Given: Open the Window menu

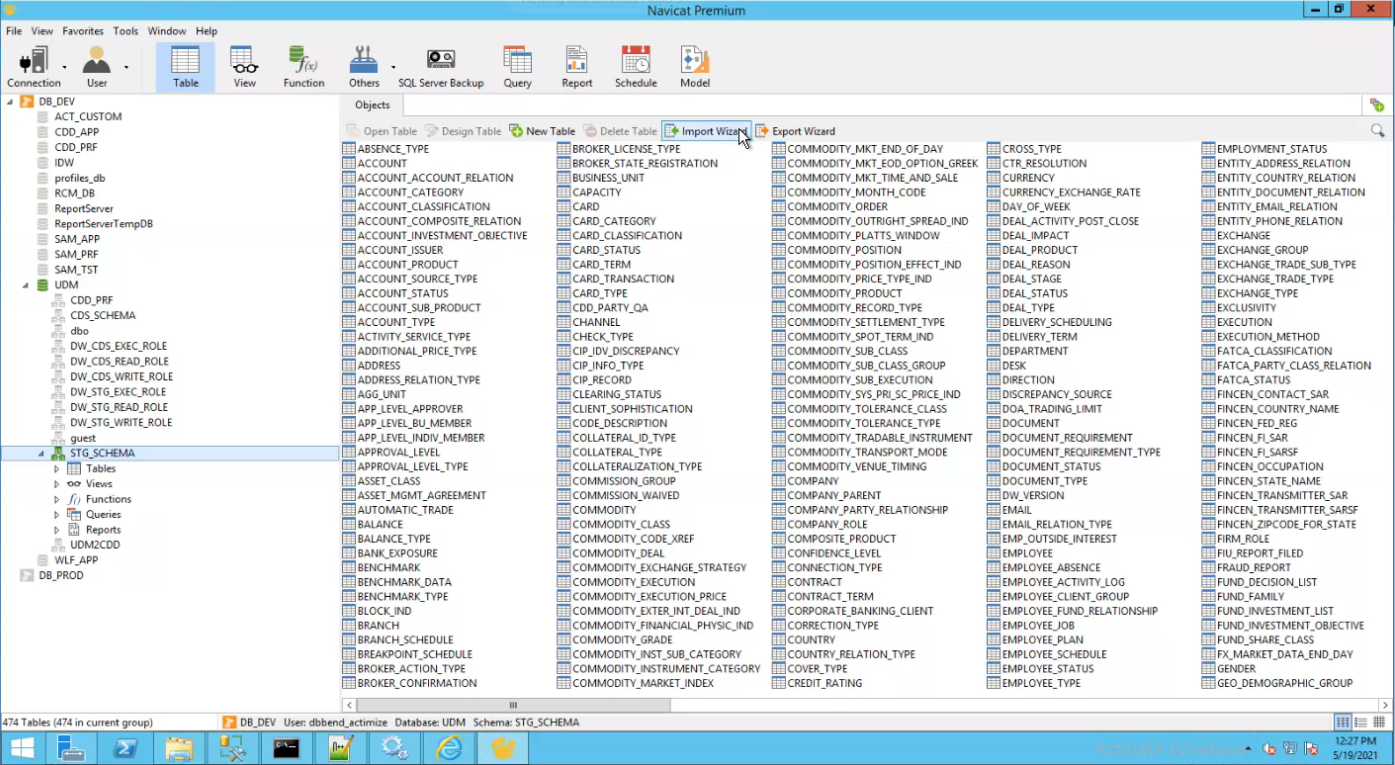Looking at the screenshot, I should tap(167, 31).
